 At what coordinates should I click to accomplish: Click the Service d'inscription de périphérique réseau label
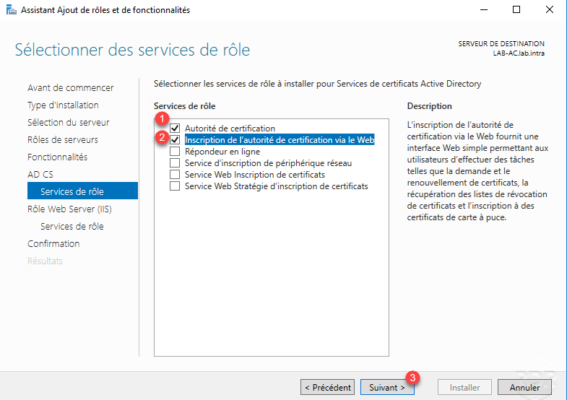pos(268,163)
